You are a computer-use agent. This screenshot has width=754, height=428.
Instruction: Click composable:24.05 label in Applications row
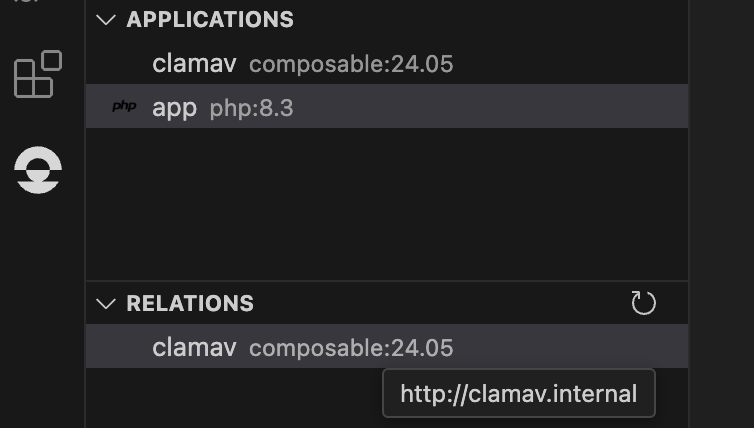click(x=351, y=64)
